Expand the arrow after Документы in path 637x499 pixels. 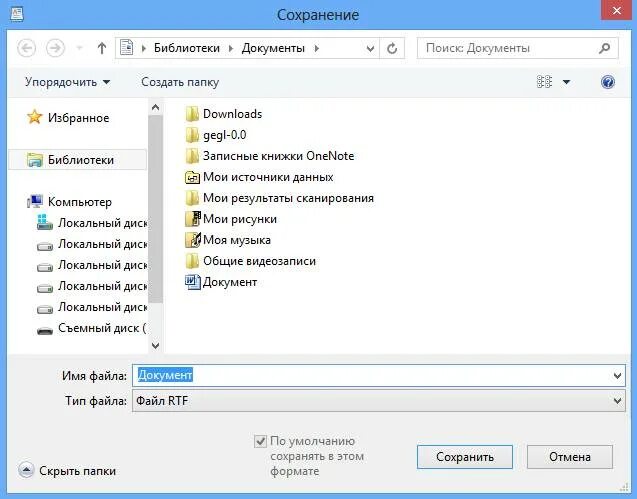pos(316,48)
